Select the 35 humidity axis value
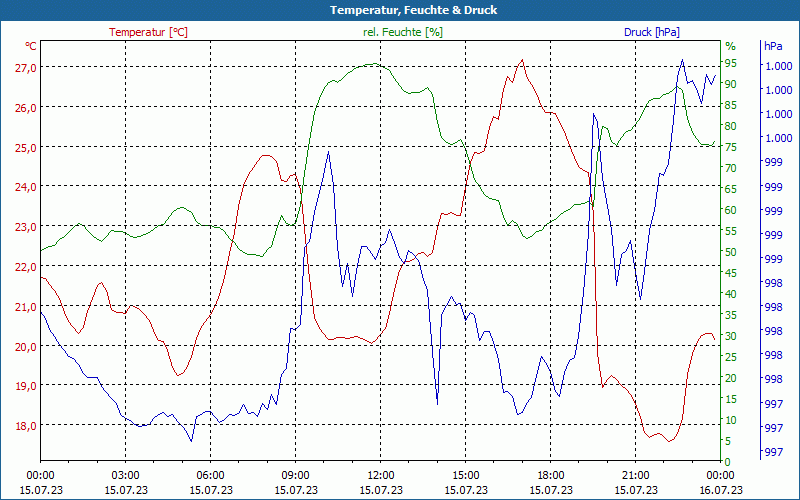Screen dimensions: 800x500 [731, 315]
